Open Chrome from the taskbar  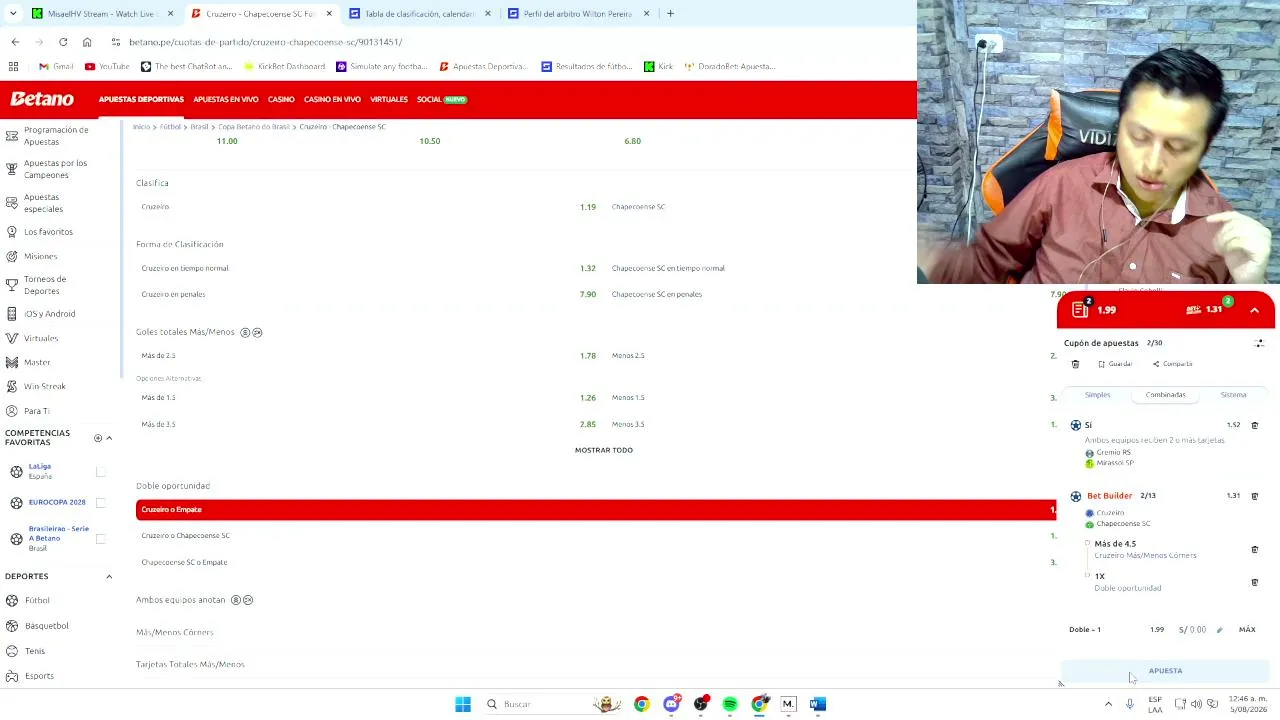[x=642, y=704]
